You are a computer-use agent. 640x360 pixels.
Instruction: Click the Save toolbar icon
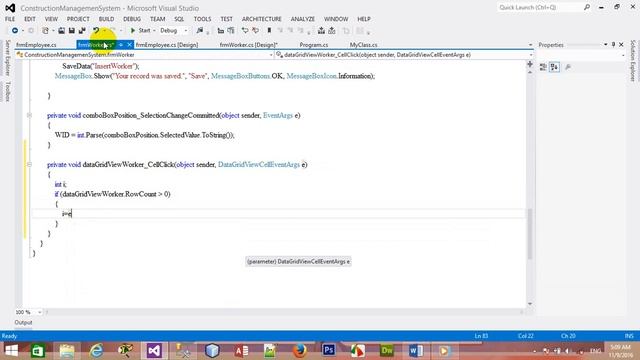coord(71,31)
